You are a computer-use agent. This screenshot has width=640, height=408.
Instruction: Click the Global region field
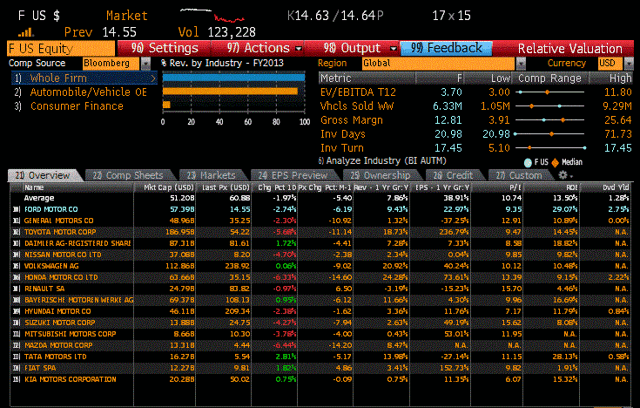(x=438, y=63)
